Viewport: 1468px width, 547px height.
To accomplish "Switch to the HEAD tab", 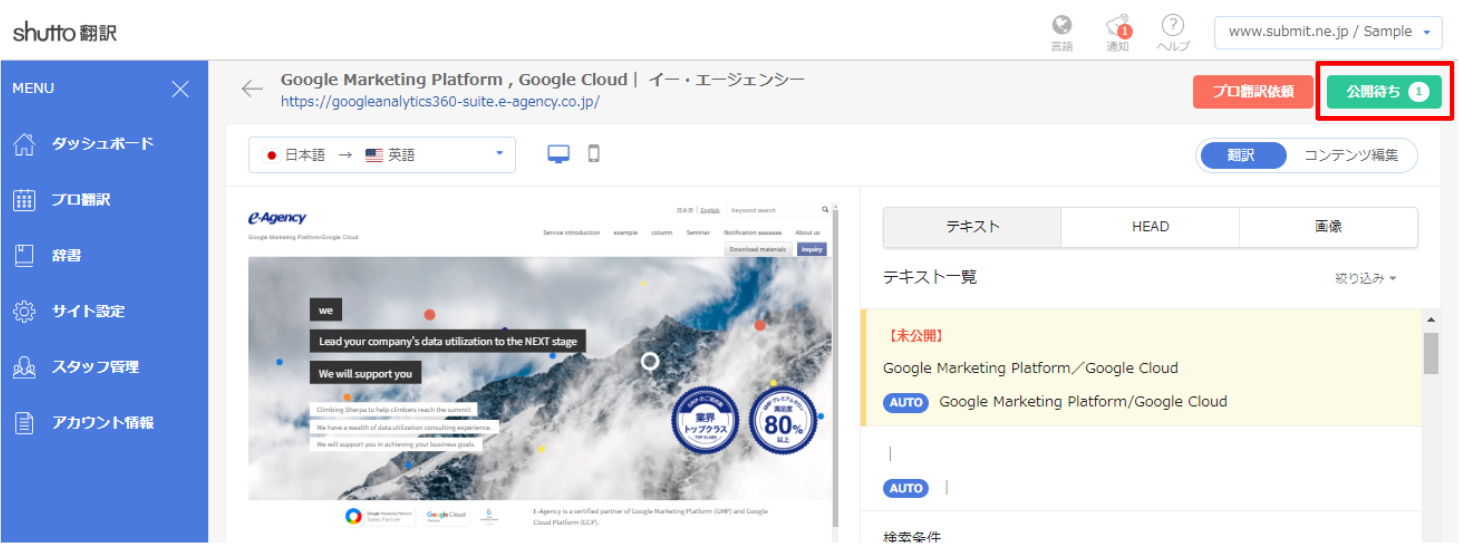I will (1150, 227).
